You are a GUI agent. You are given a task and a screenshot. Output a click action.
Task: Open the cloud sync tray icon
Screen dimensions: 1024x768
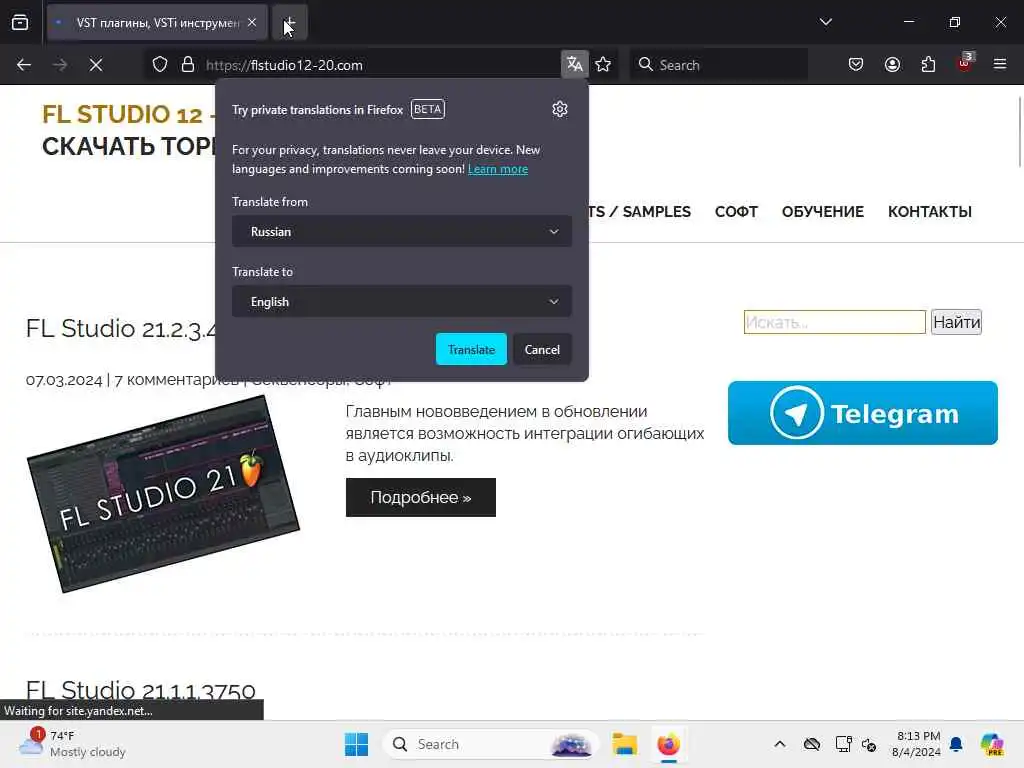812,744
